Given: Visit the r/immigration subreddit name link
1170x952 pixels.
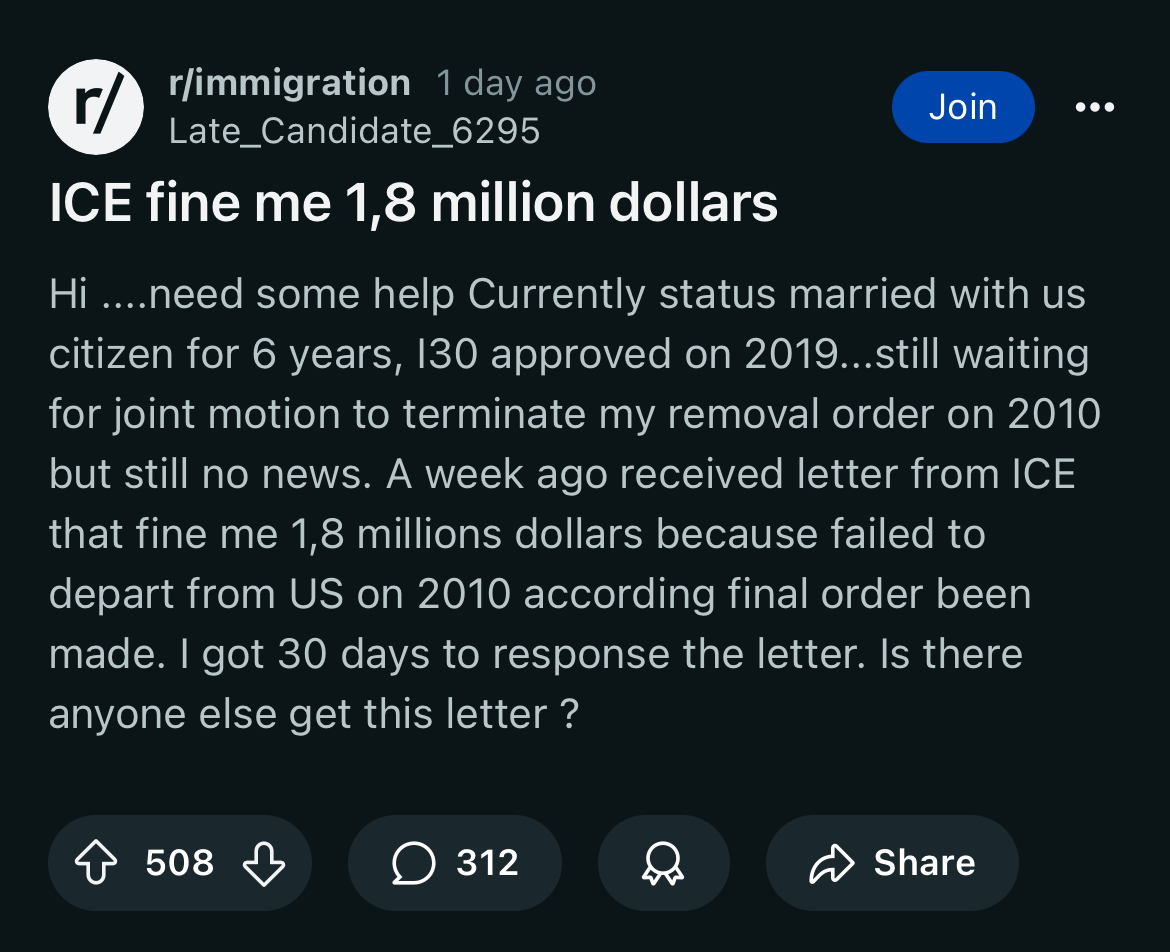Looking at the screenshot, I should point(290,83).
